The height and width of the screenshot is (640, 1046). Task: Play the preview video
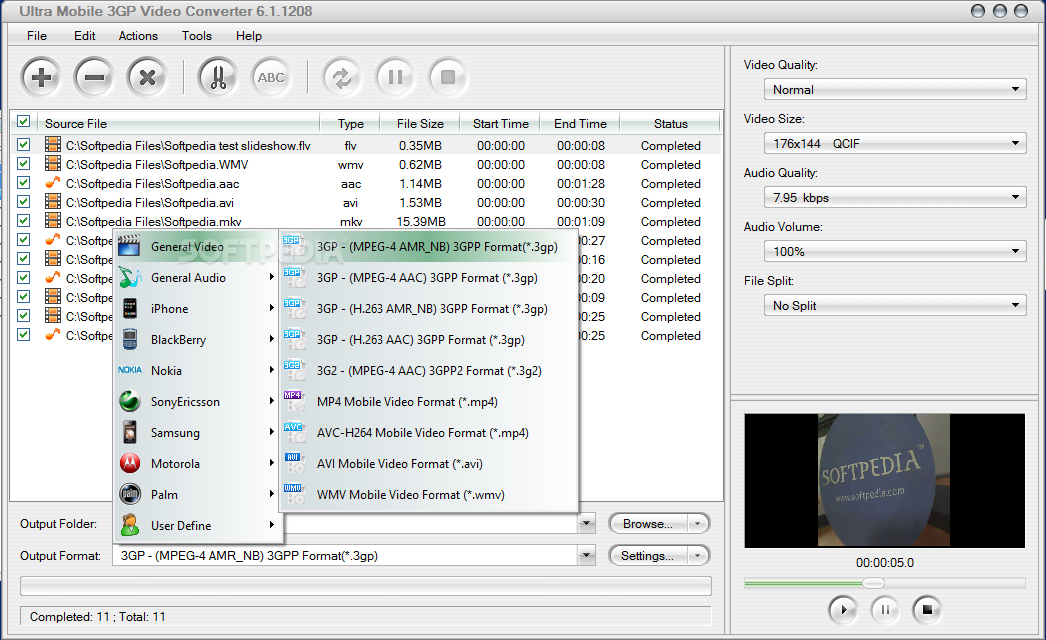click(843, 609)
